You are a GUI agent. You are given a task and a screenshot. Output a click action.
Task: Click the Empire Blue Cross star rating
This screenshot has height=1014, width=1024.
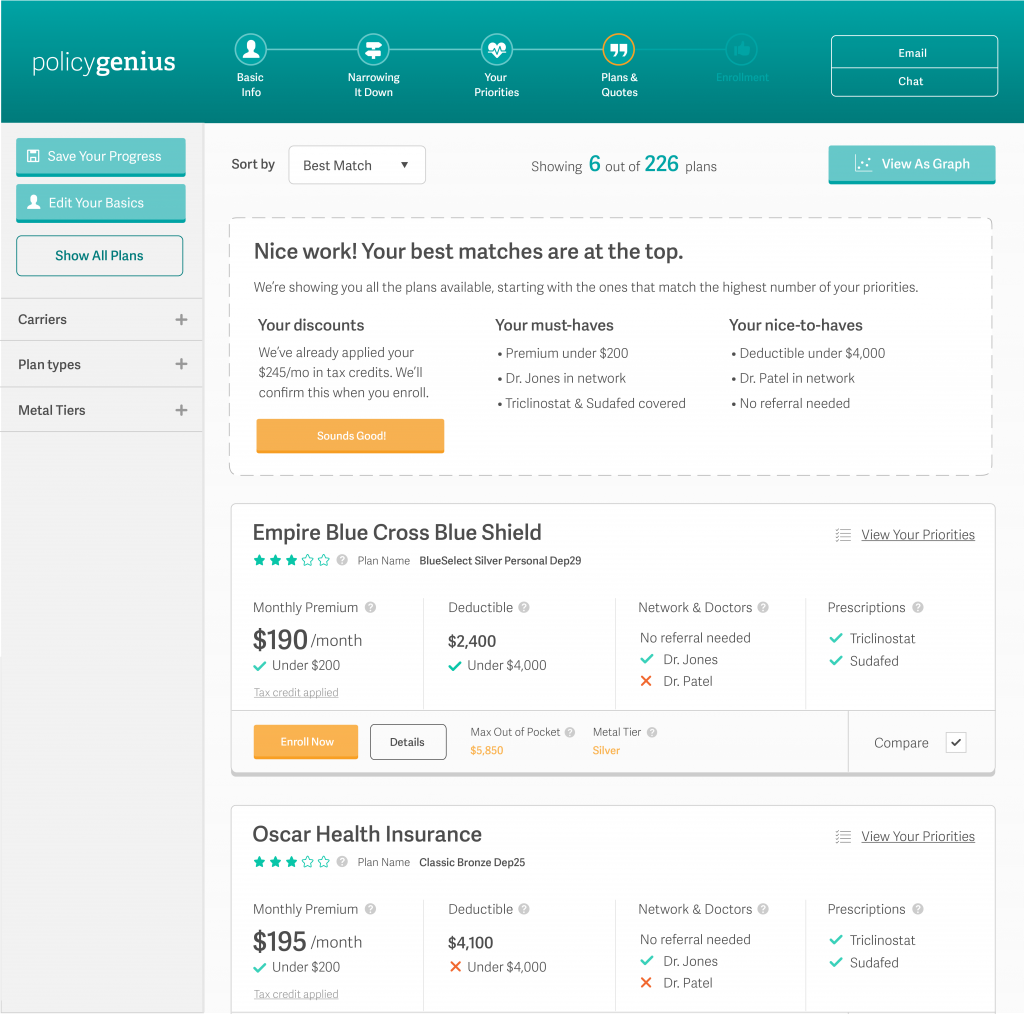tap(291, 560)
